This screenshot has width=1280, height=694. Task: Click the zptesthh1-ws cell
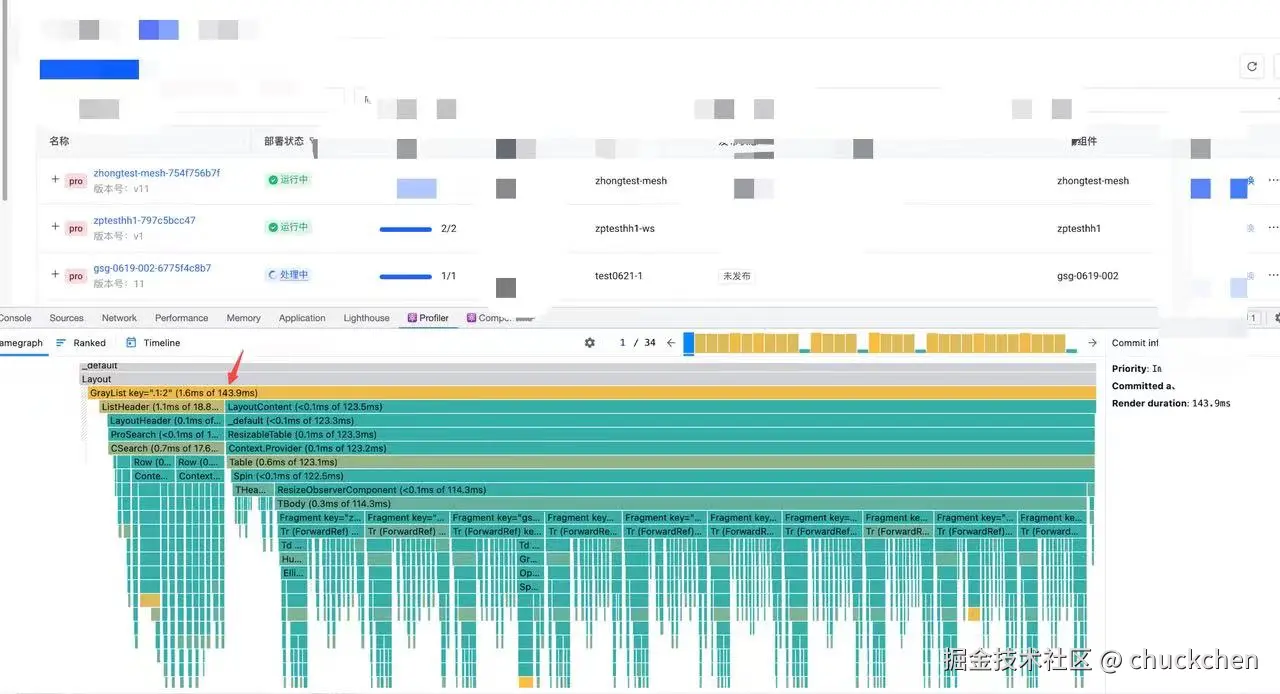(x=625, y=229)
